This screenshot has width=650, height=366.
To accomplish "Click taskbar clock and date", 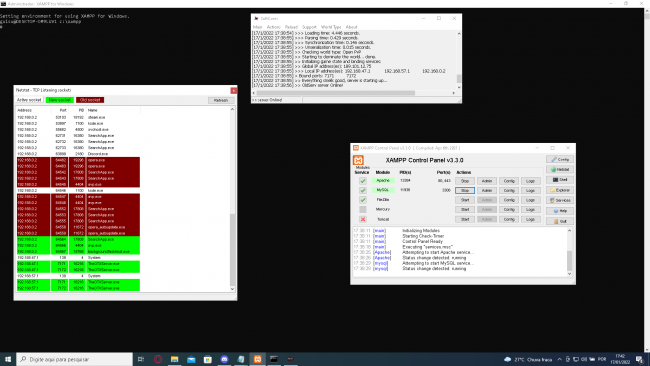I will pyautogui.click(x=620, y=359).
